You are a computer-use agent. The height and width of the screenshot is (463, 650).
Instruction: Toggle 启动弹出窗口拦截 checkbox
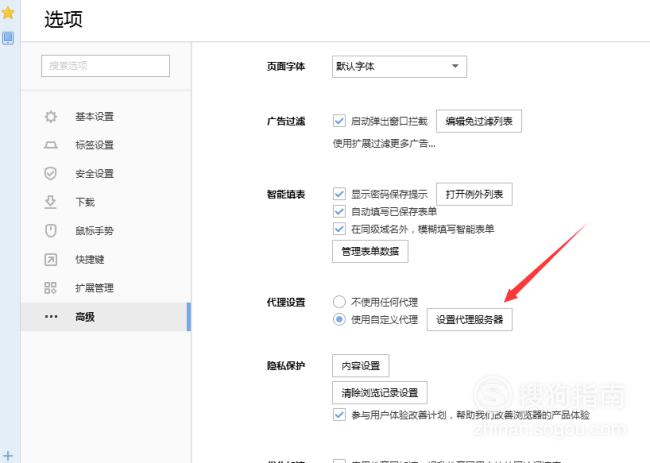coord(339,121)
